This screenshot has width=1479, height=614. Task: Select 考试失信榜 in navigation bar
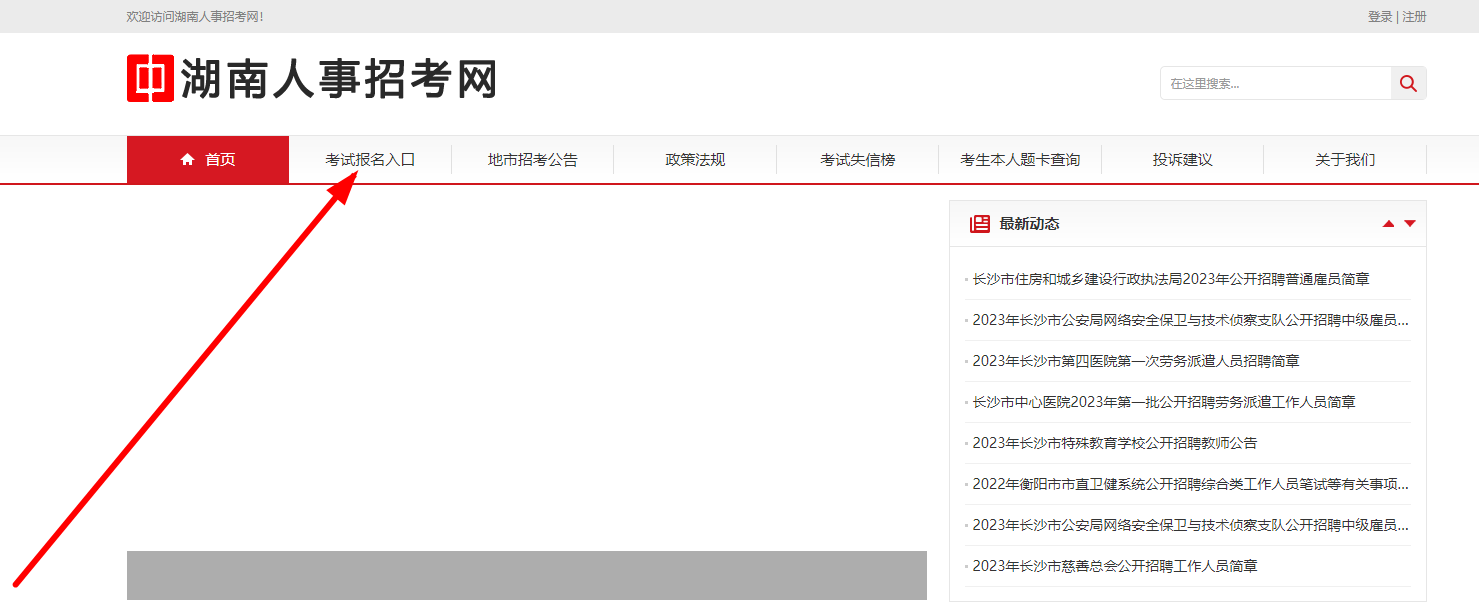857,160
